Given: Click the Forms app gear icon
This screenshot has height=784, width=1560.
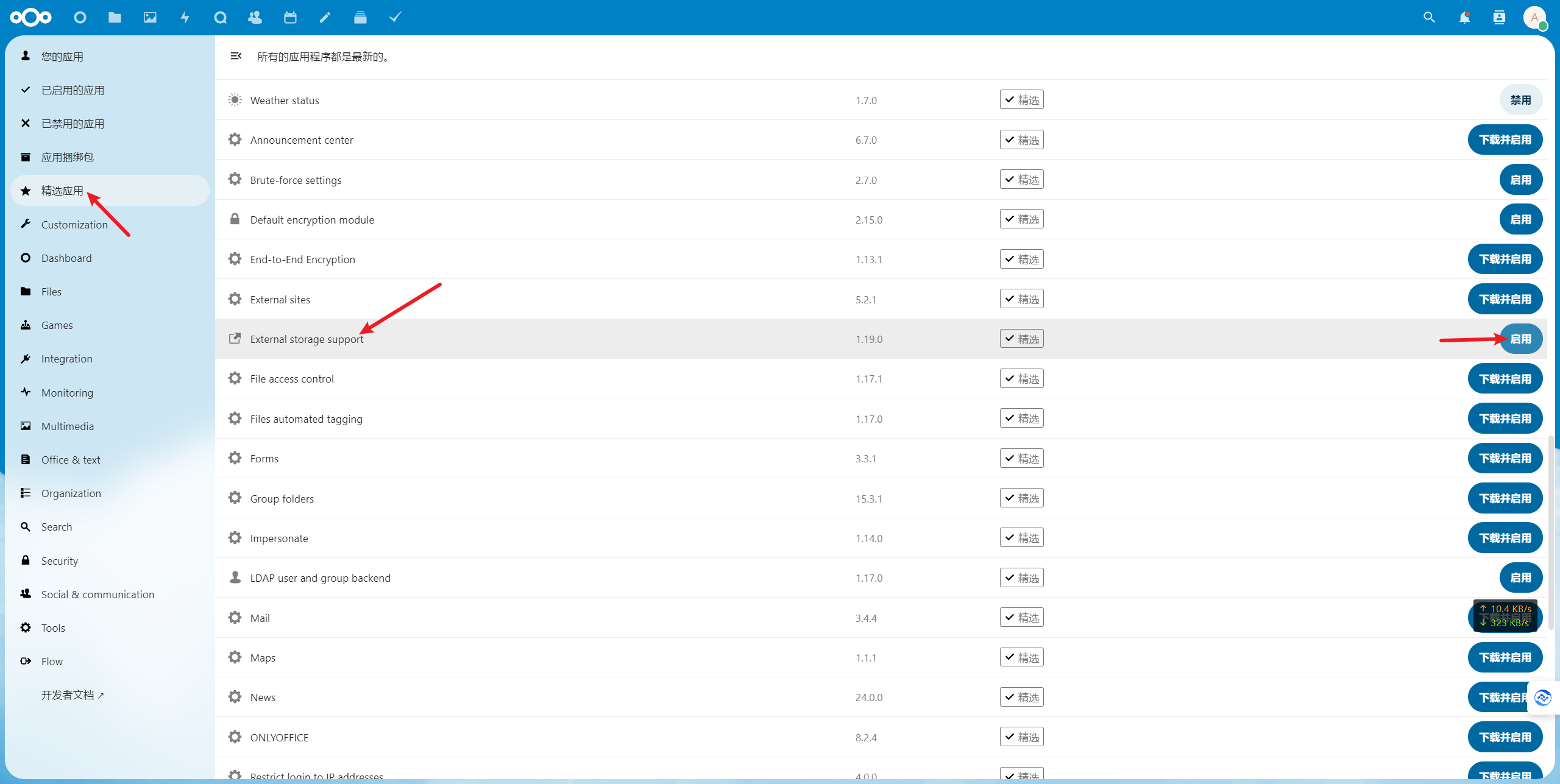Looking at the screenshot, I should [235, 458].
